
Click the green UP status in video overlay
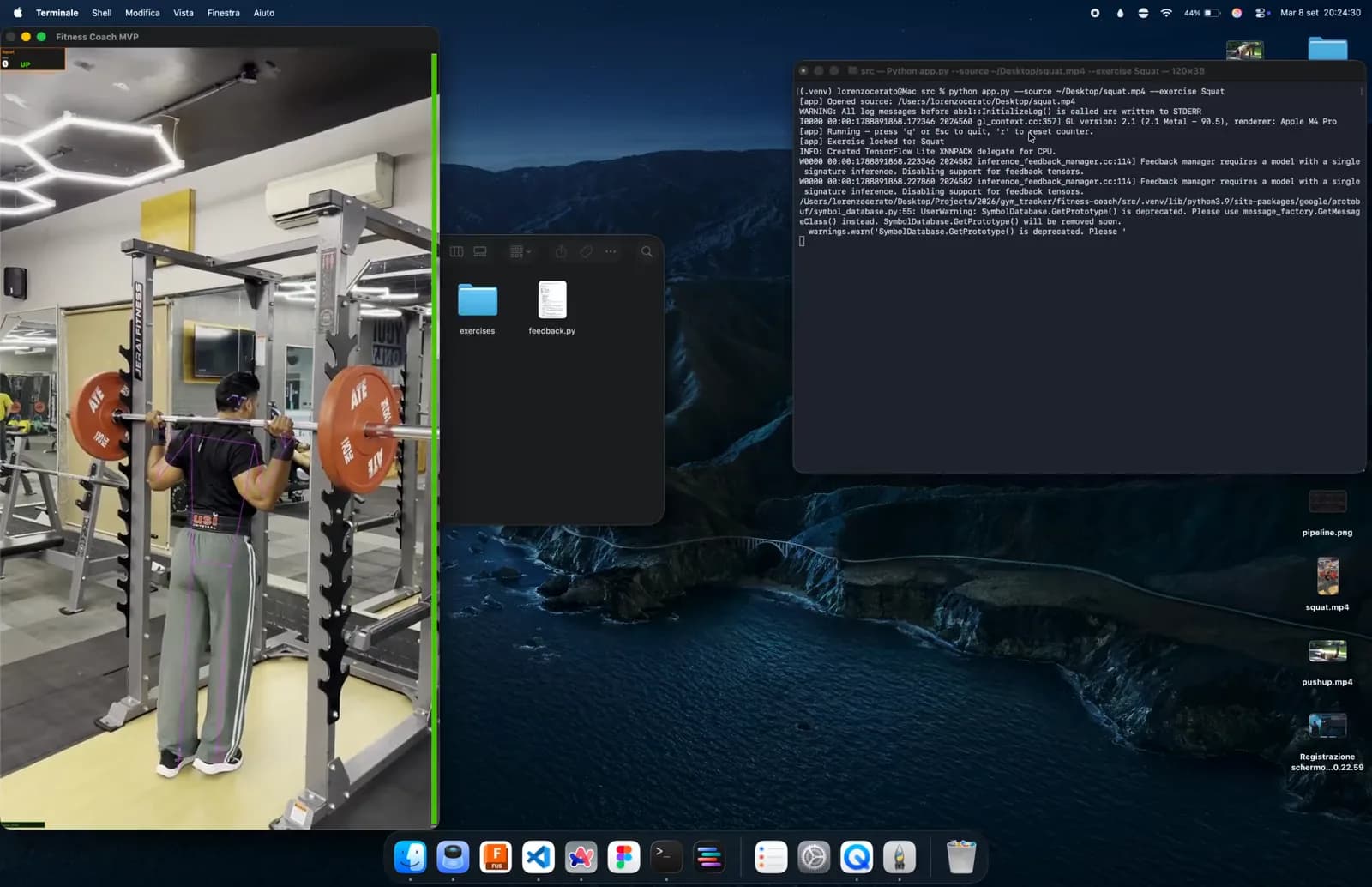[25, 64]
